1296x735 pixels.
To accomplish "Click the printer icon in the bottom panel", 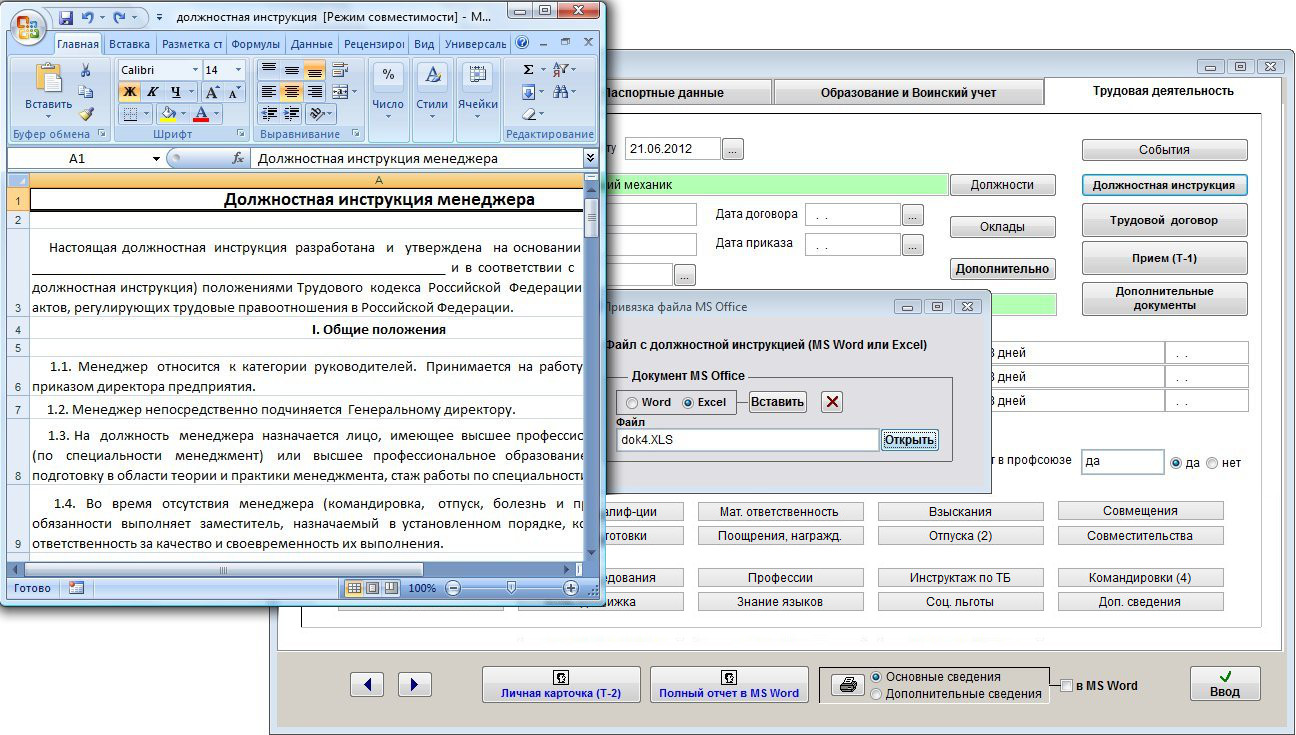I will tap(847, 686).
